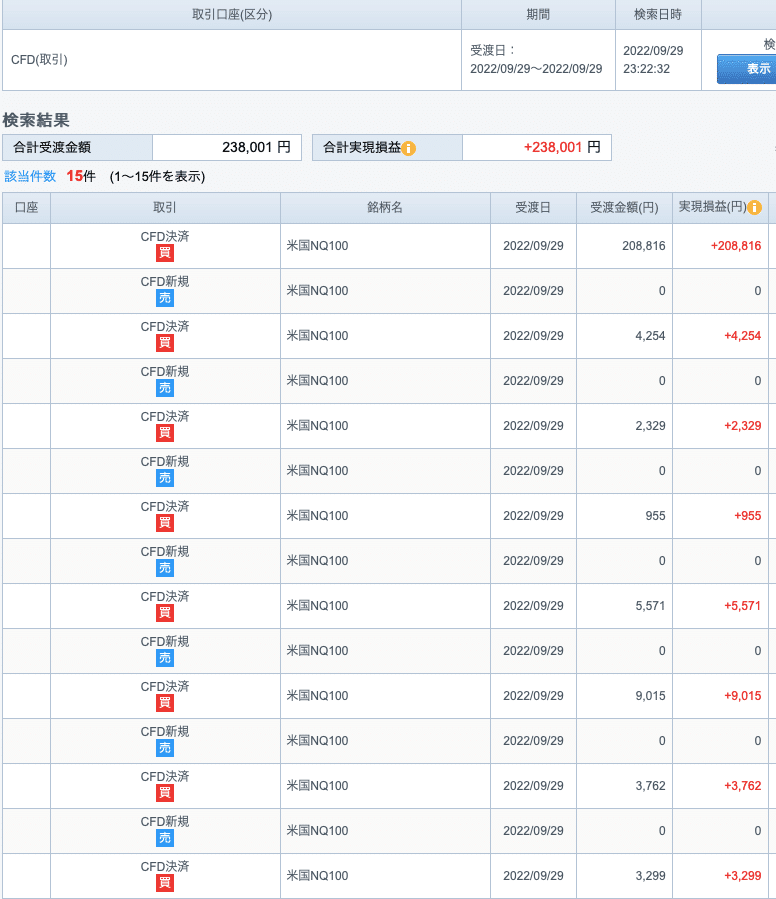This screenshot has height=899, width=776.
Task: Click red 買 badge in +3,299 row
Action: click(165, 883)
